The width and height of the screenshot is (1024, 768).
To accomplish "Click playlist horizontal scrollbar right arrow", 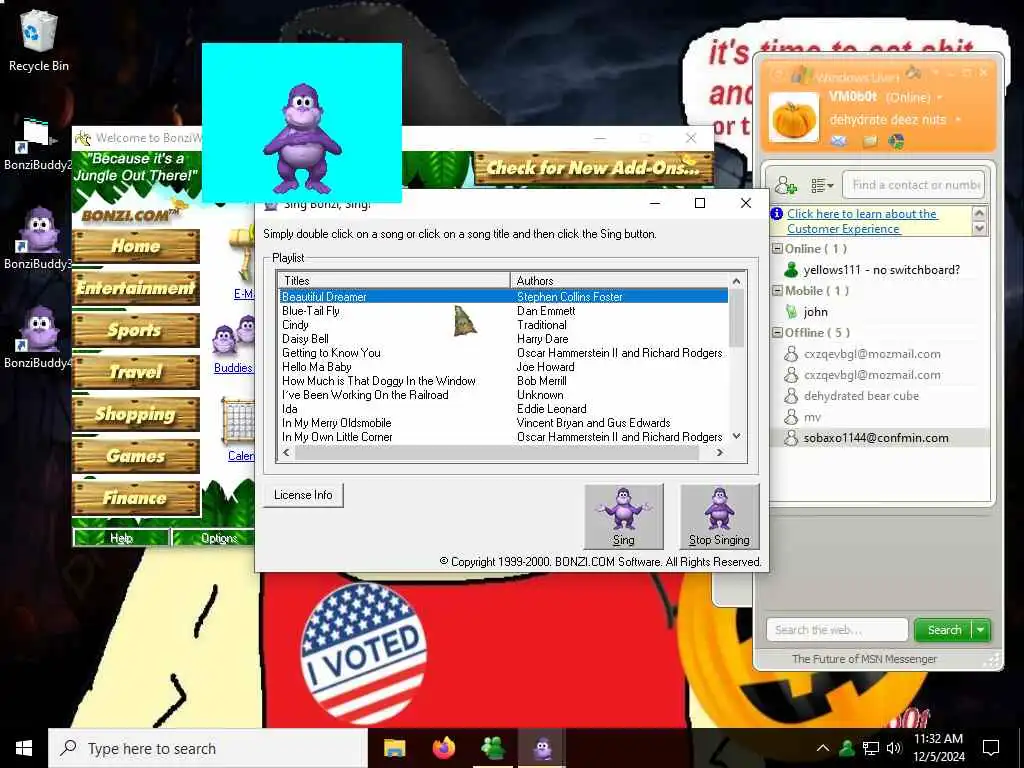I will 720,453.
